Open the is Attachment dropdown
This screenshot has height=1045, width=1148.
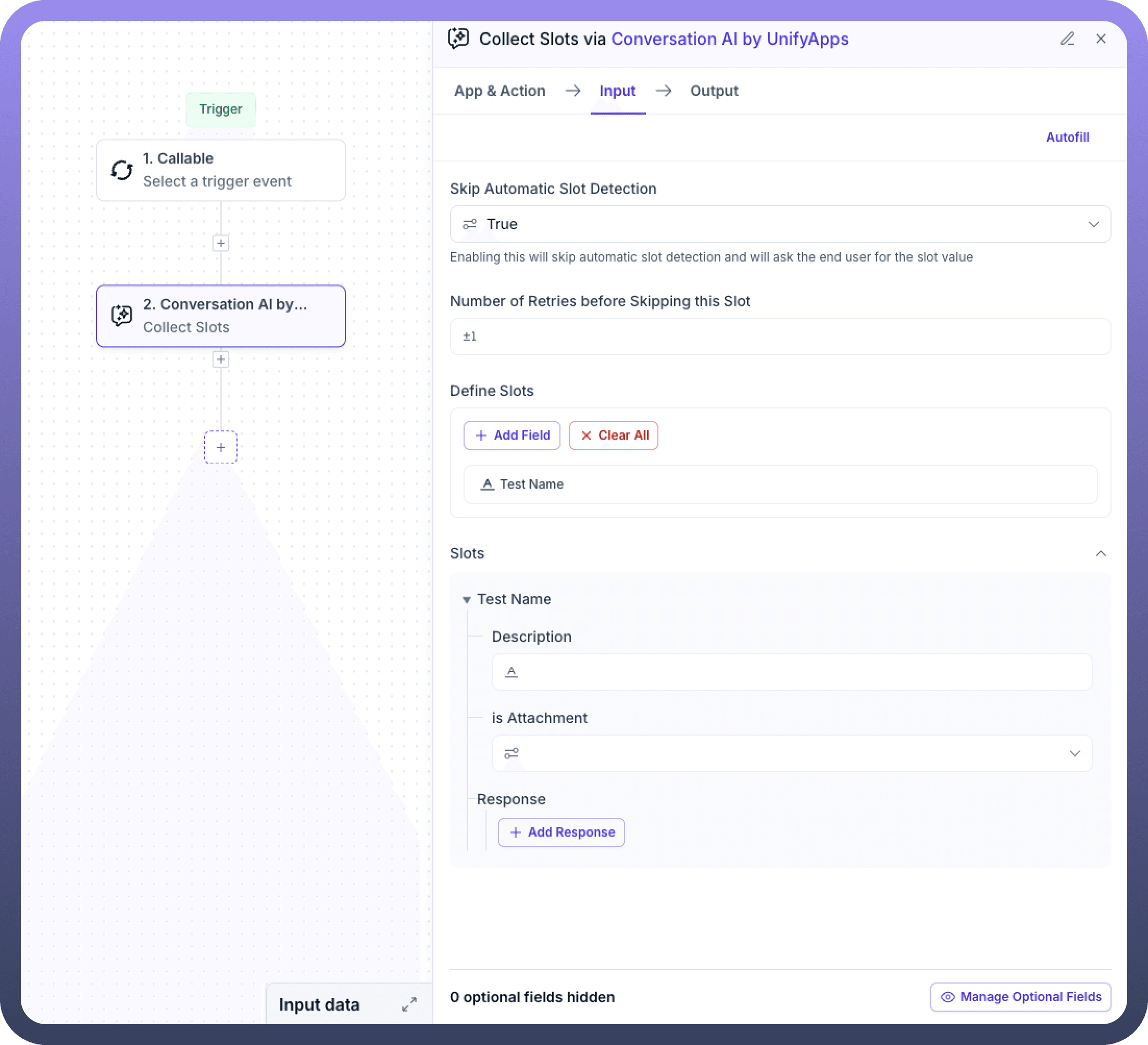pyautogui.click(x=791, y=753)
